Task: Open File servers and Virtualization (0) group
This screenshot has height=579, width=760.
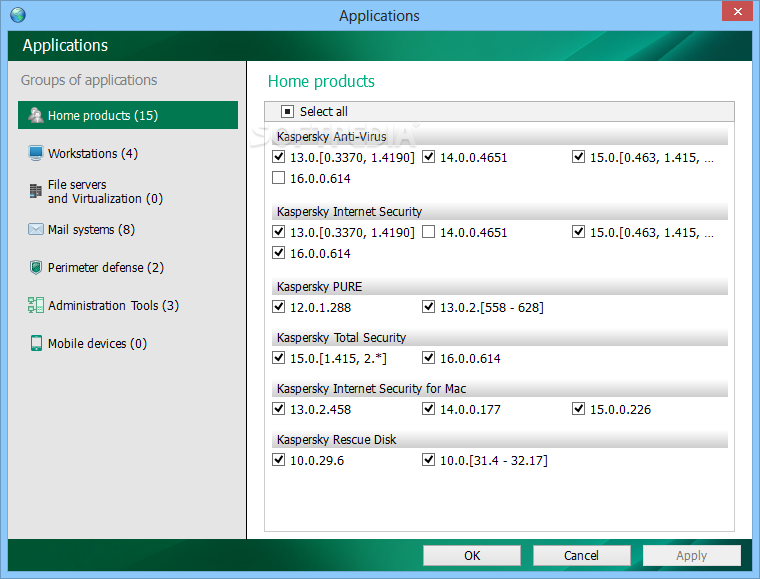Action: click(x=105, y=191)
